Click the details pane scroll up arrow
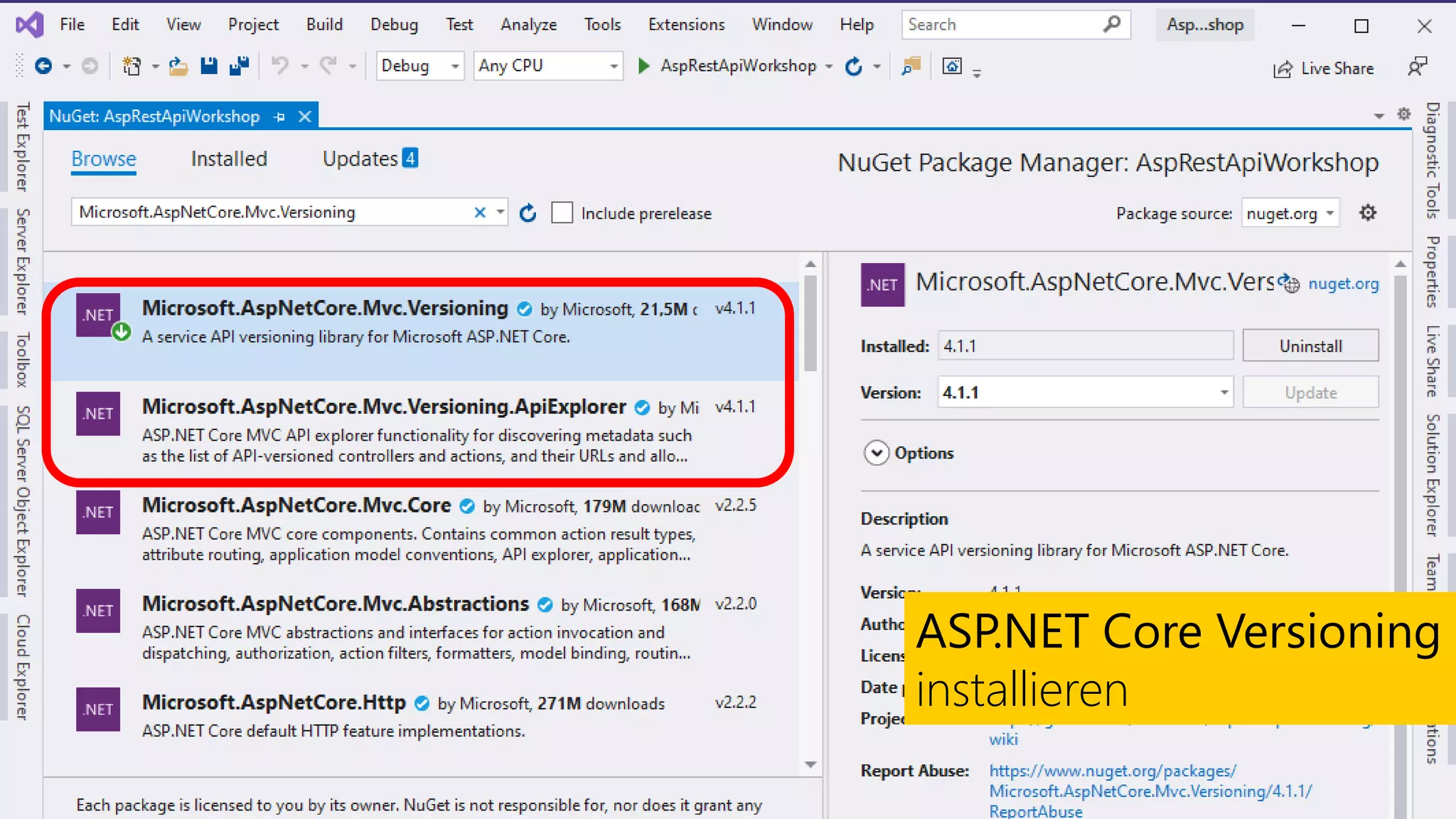Screen dimensions: 1456x819 click(1401, 264)
